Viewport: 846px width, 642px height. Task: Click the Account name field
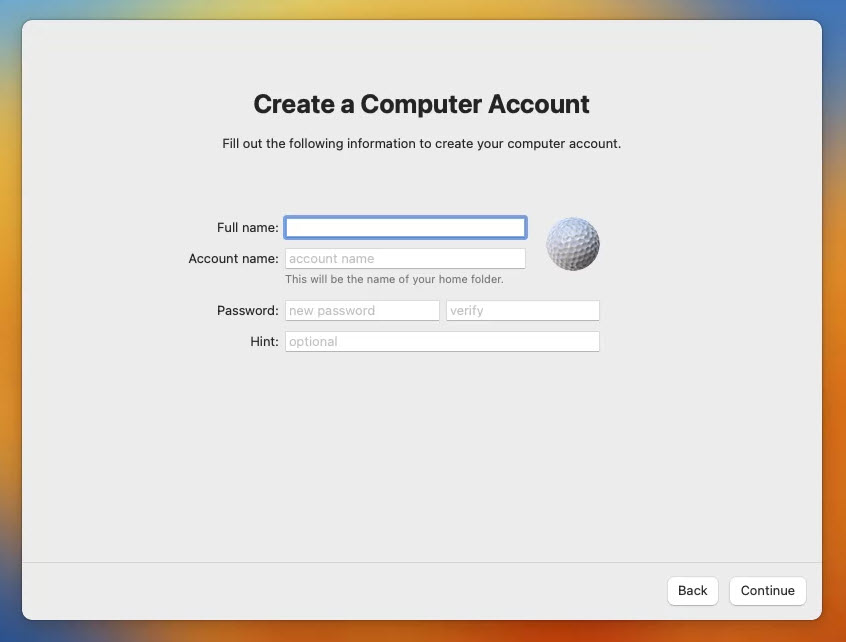[405, 258]
